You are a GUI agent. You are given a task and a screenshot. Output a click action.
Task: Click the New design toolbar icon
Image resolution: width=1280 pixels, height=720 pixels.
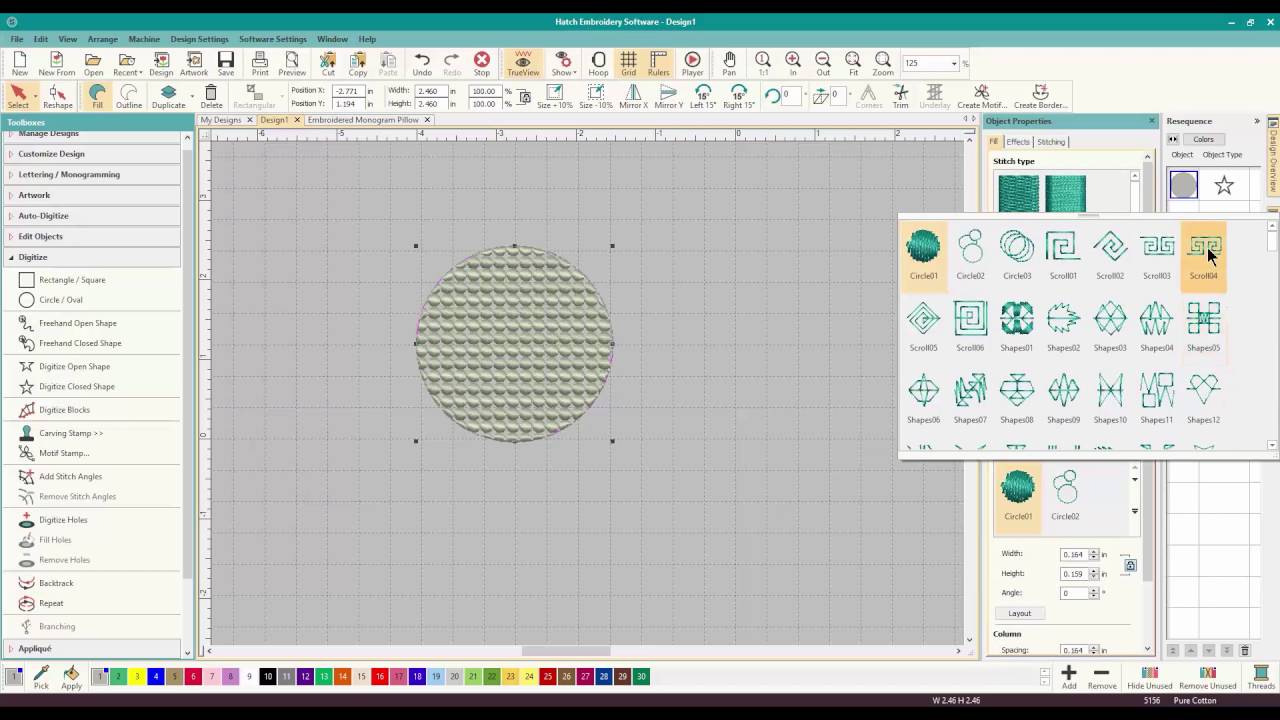pyautogui.click(x=19, y=64)
